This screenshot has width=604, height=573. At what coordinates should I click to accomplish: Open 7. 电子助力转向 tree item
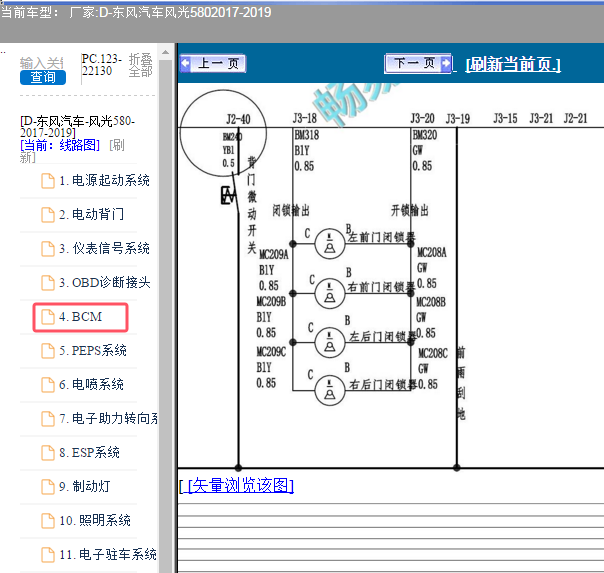point(108,419)
